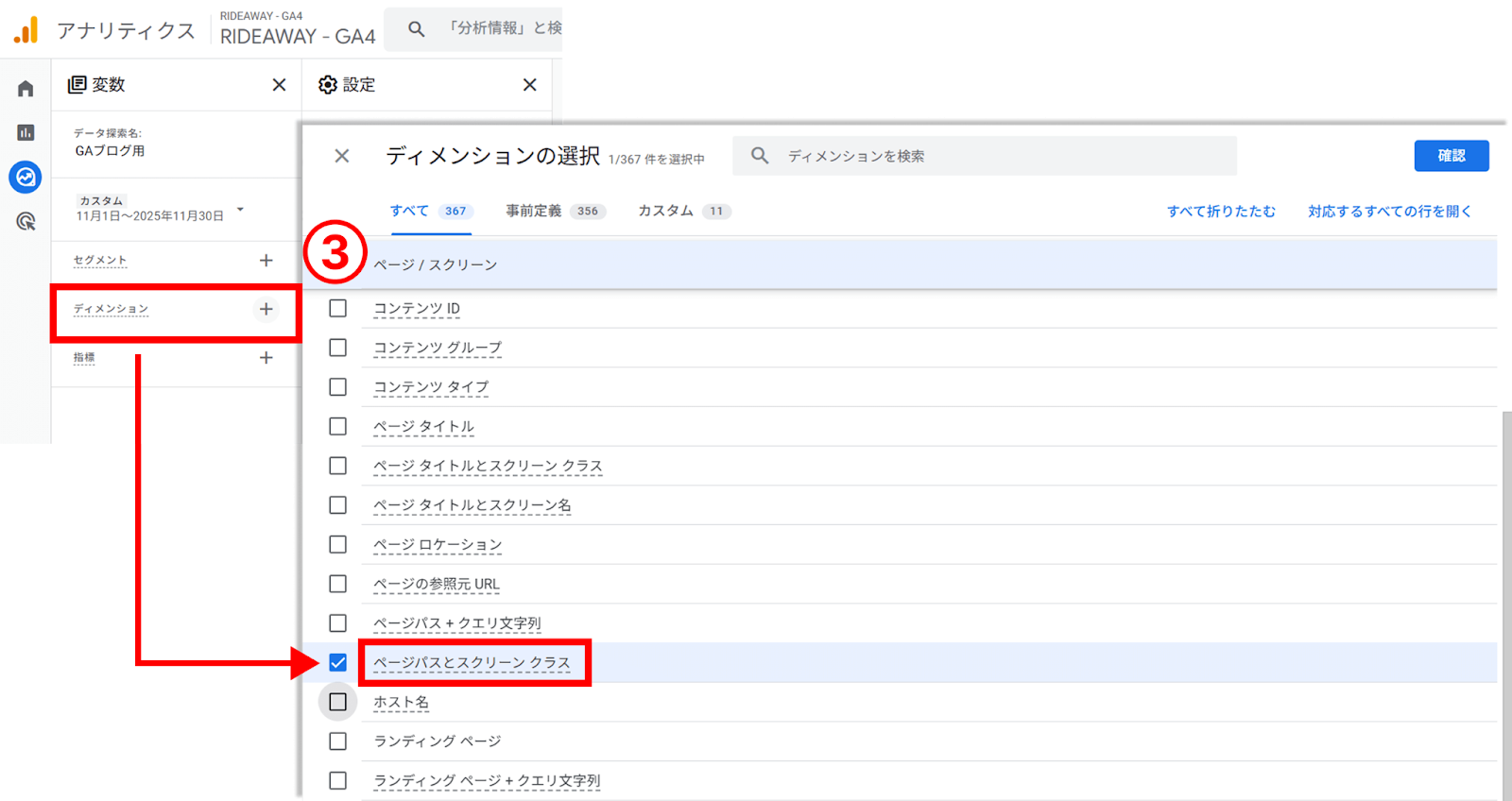Switch to the 事前定義 tab
Screen dimensions: 1512x801
552,212
